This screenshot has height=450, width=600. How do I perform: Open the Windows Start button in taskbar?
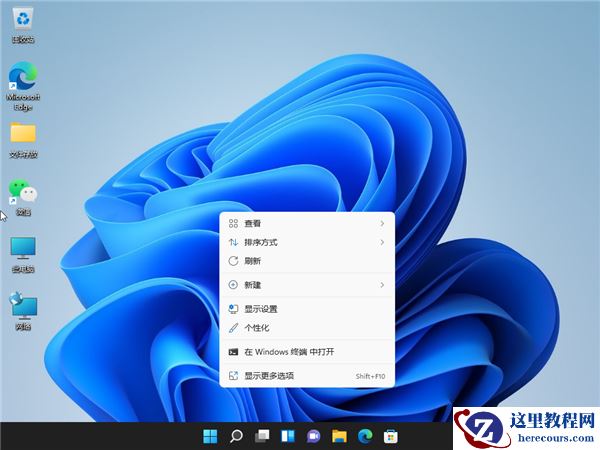tap(210, 436)
